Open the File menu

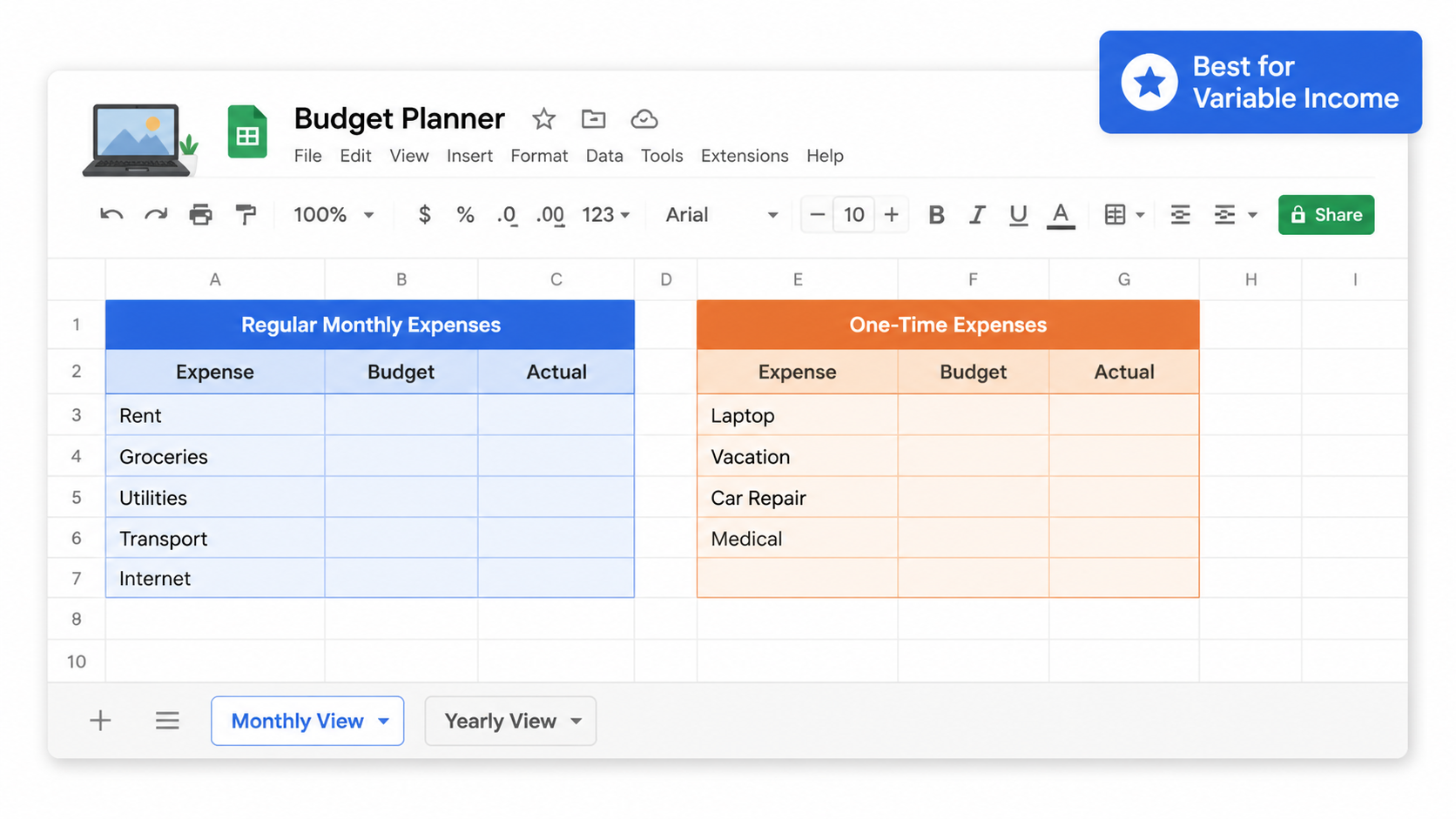(x=307, y=156)
